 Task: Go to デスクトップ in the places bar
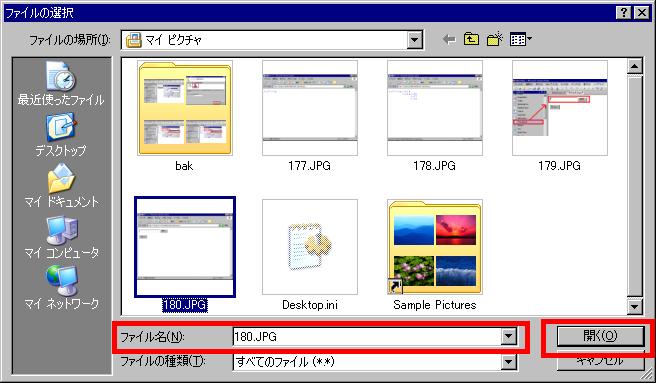(61, 135)
